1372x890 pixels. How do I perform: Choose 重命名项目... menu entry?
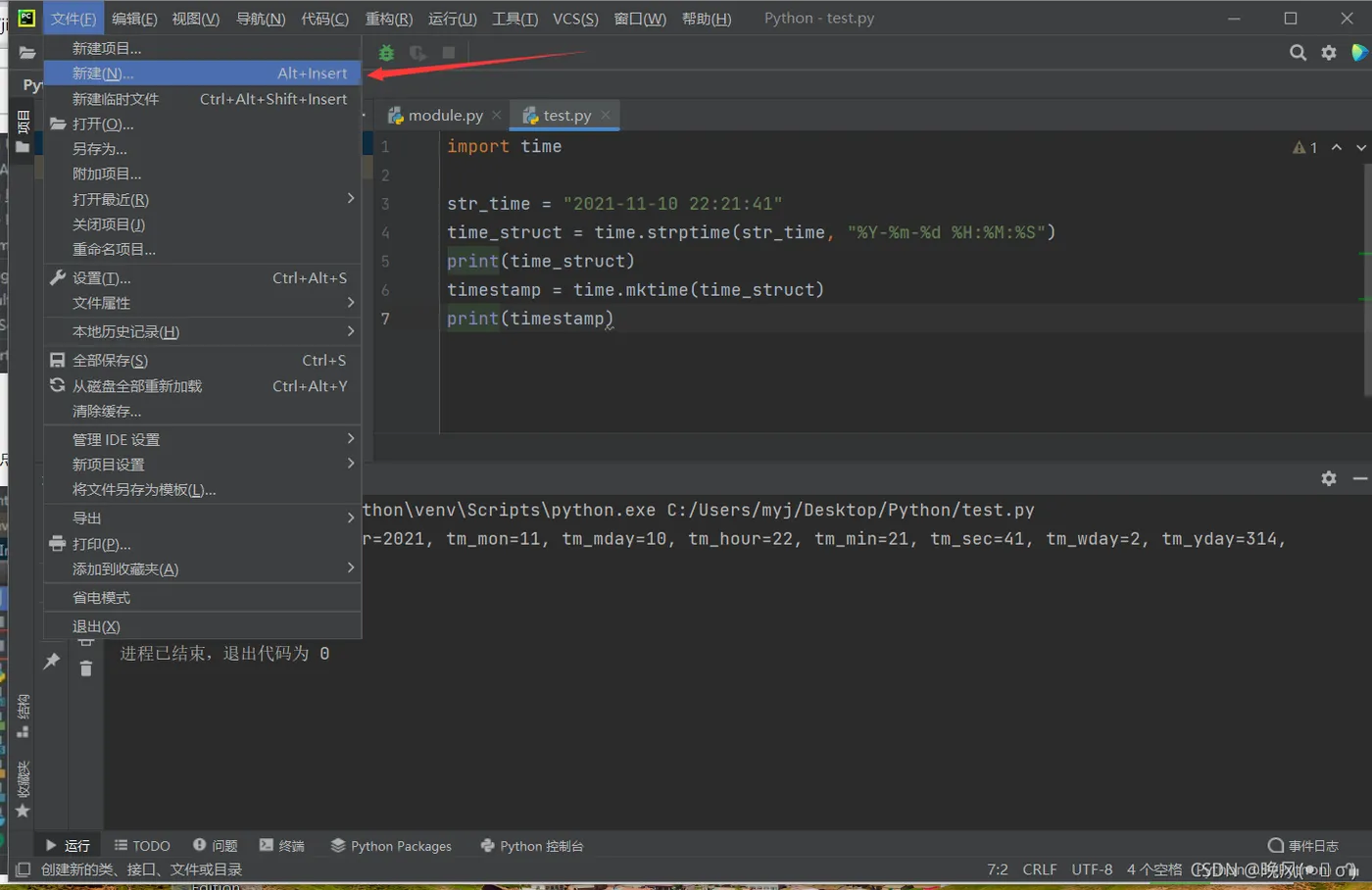[x=203, y=249]
